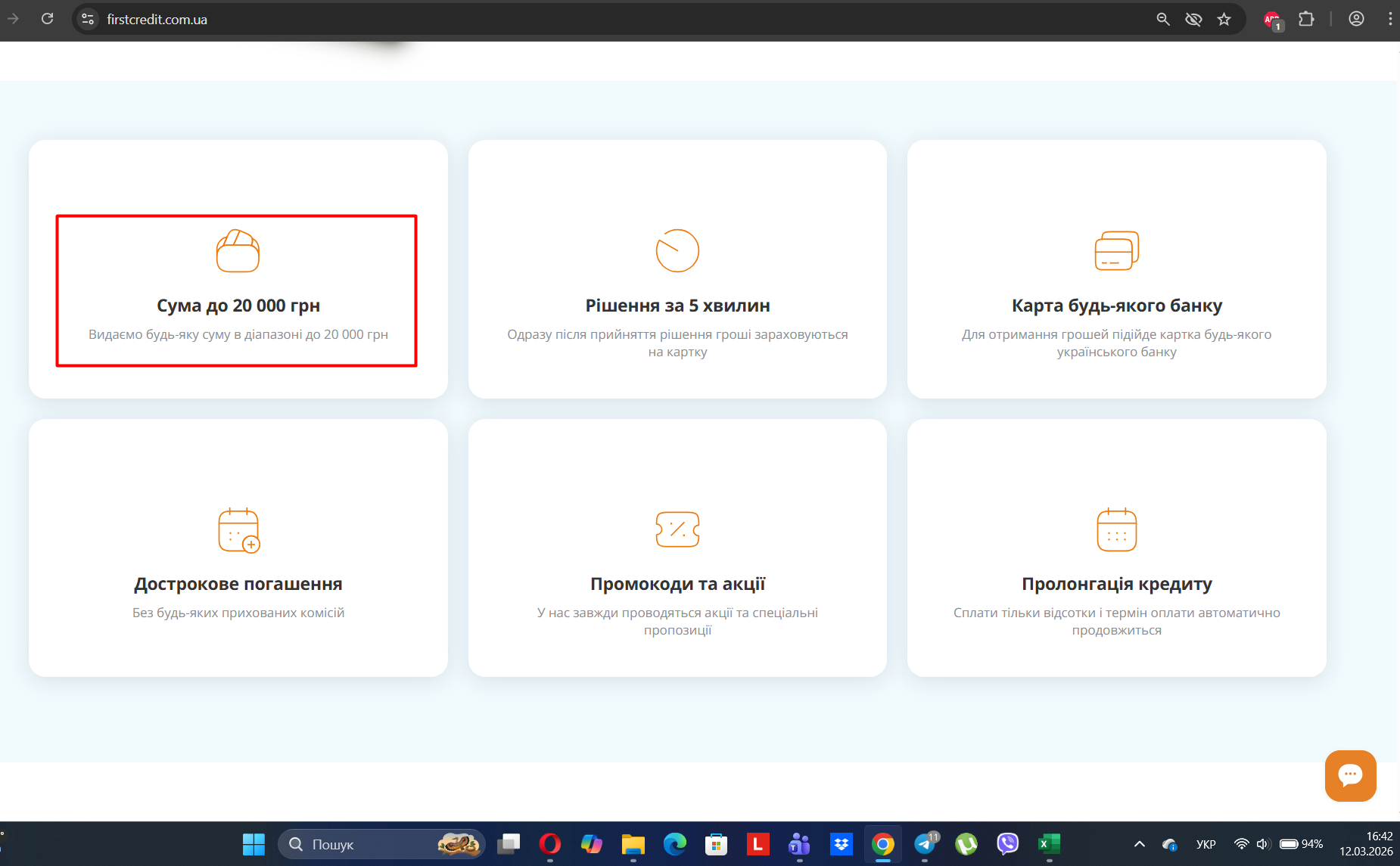Click text 'Сплати тільки відсотки і термін оплати автоматично'

pos(1117,613)
